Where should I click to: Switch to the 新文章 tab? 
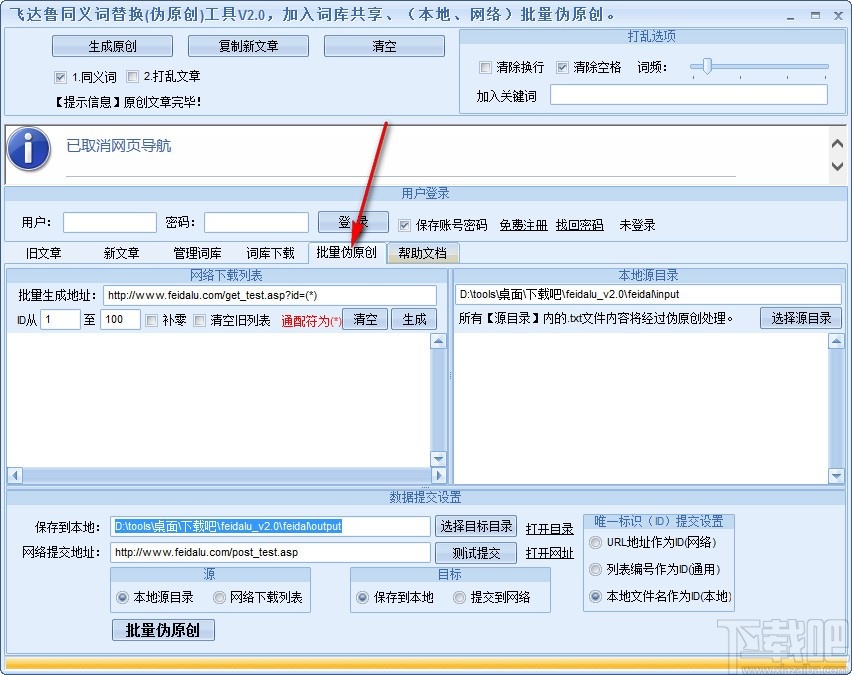click(121, 253)
